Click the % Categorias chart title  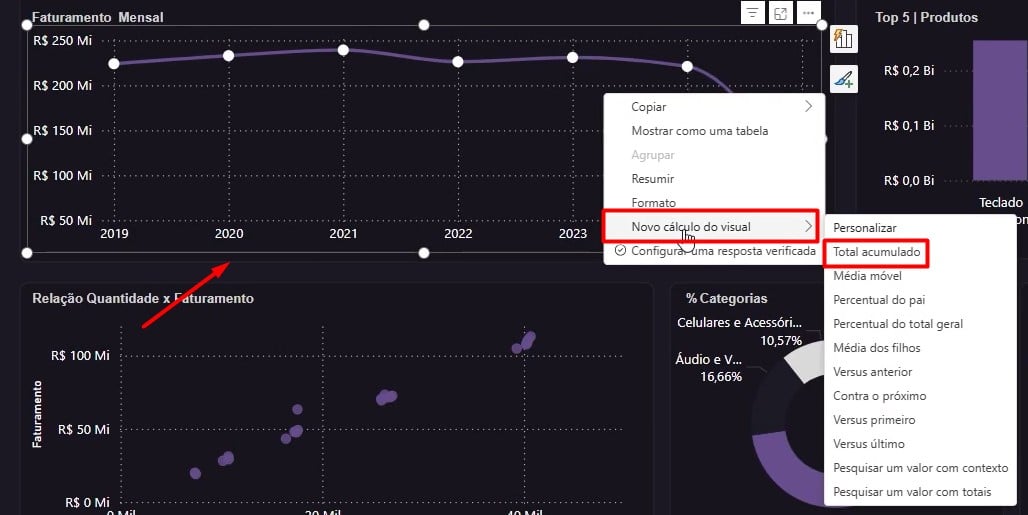point(726,298)
